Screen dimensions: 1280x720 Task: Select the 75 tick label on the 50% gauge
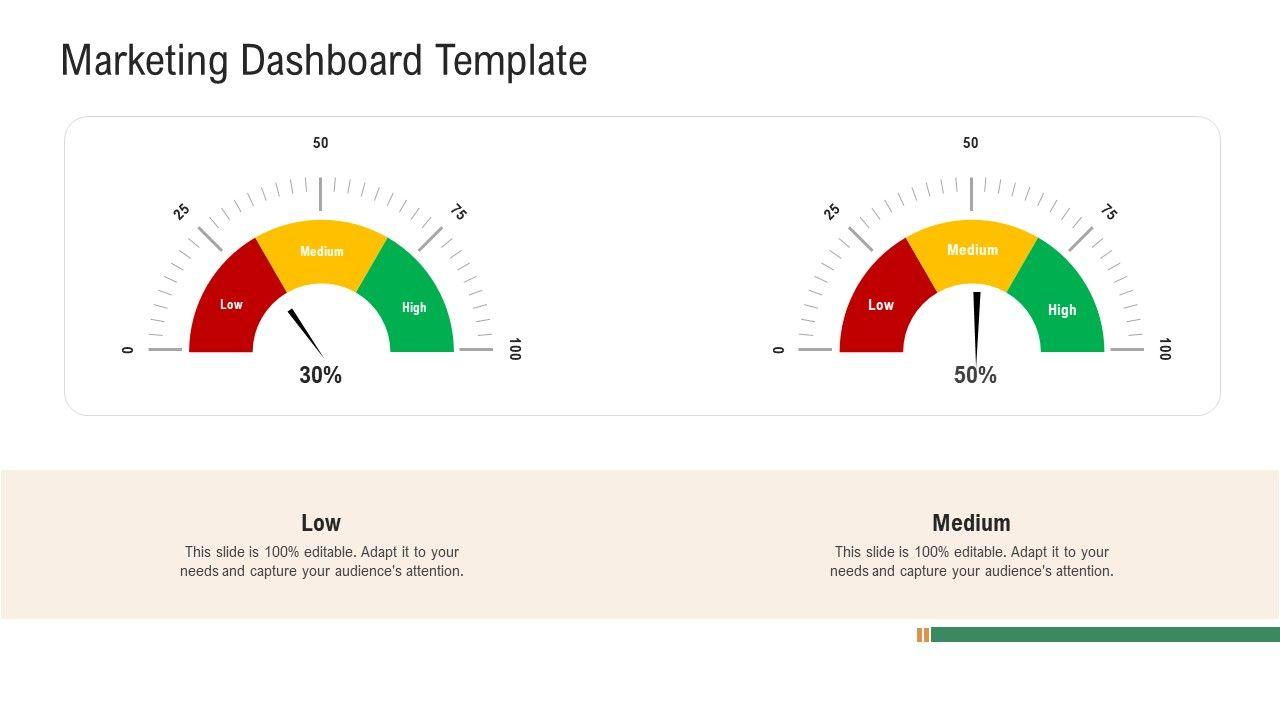tap(1109, 212)
